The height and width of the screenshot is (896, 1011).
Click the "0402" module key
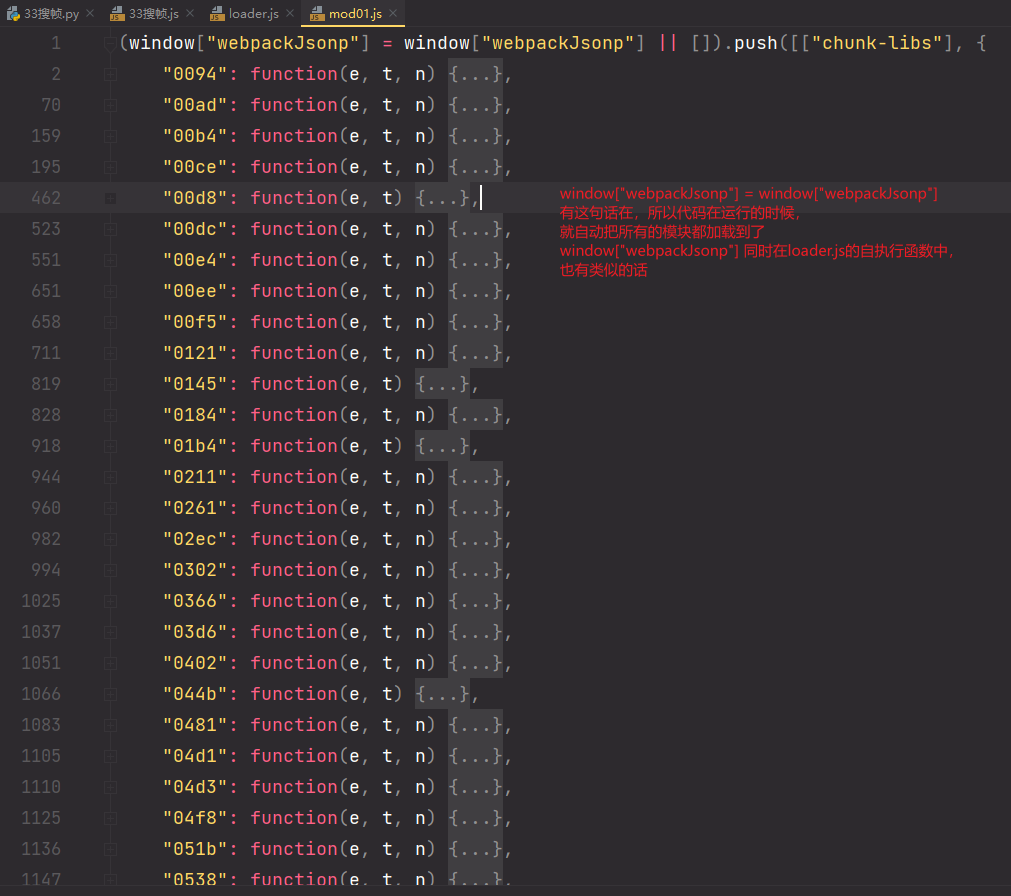(x=195, y=663)
